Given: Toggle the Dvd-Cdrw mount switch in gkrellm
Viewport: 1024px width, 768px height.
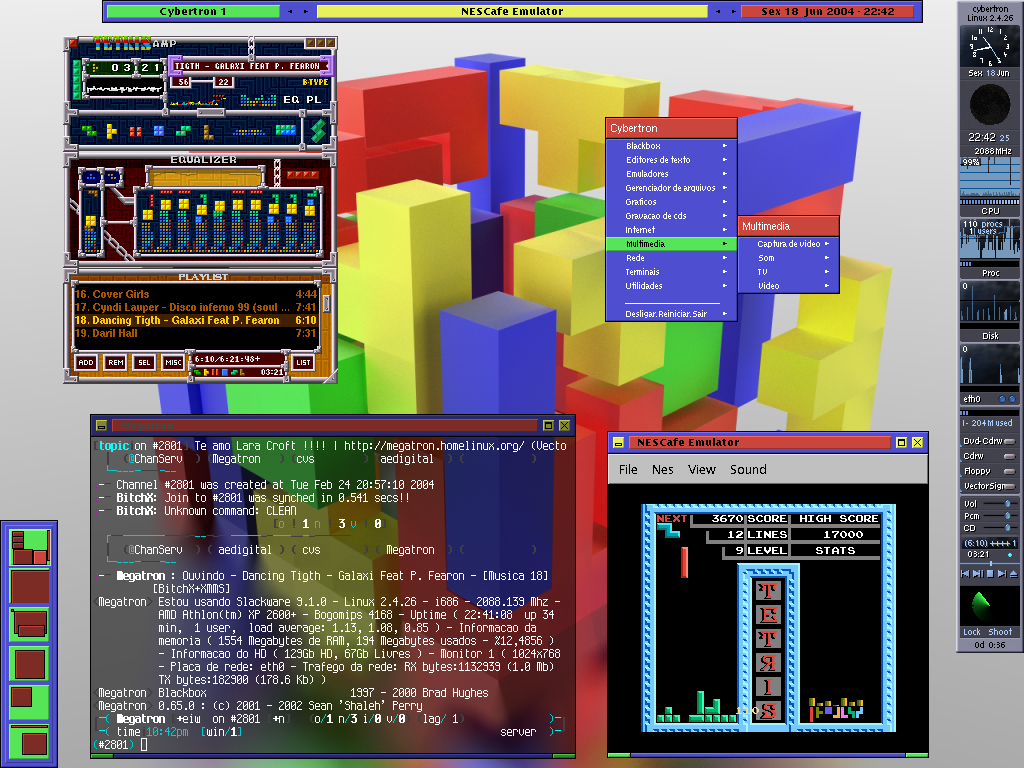Looking at the screenshot, I should pos(1009,441).
